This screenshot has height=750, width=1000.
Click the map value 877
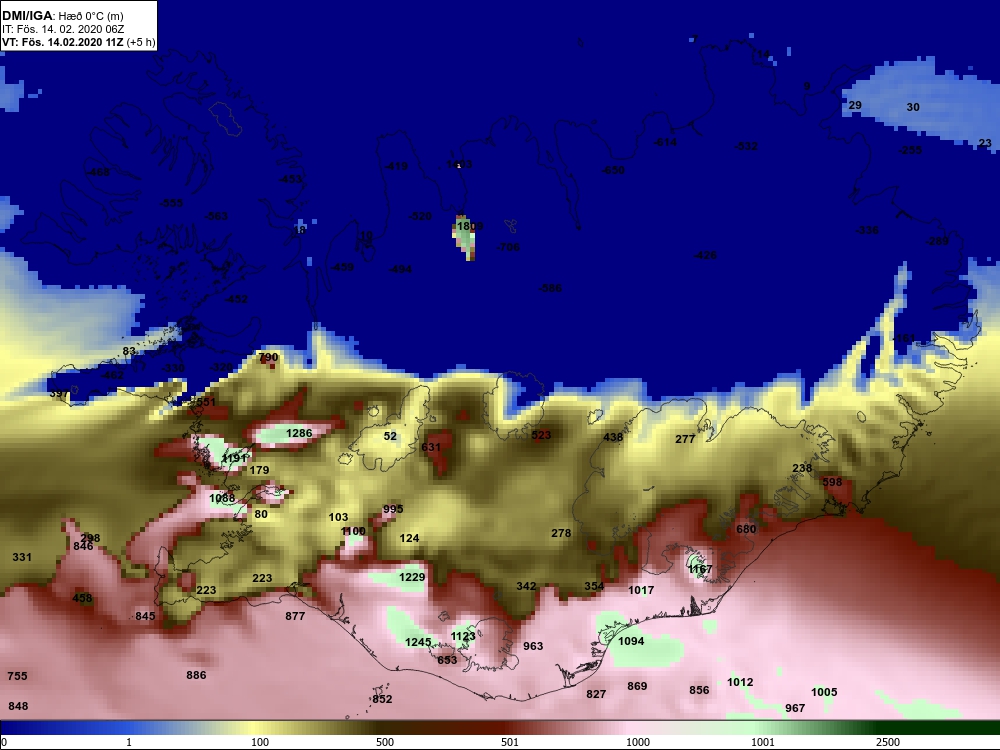tap(295, 616)
